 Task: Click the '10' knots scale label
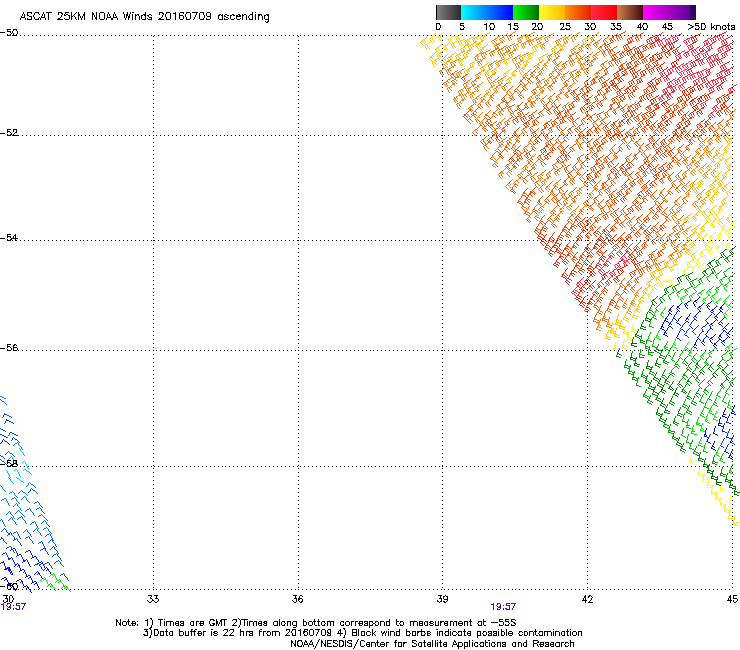489,27
